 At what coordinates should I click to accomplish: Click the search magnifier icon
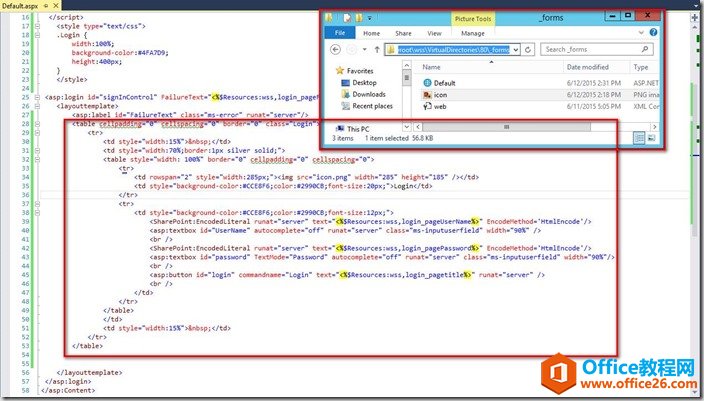646,49
